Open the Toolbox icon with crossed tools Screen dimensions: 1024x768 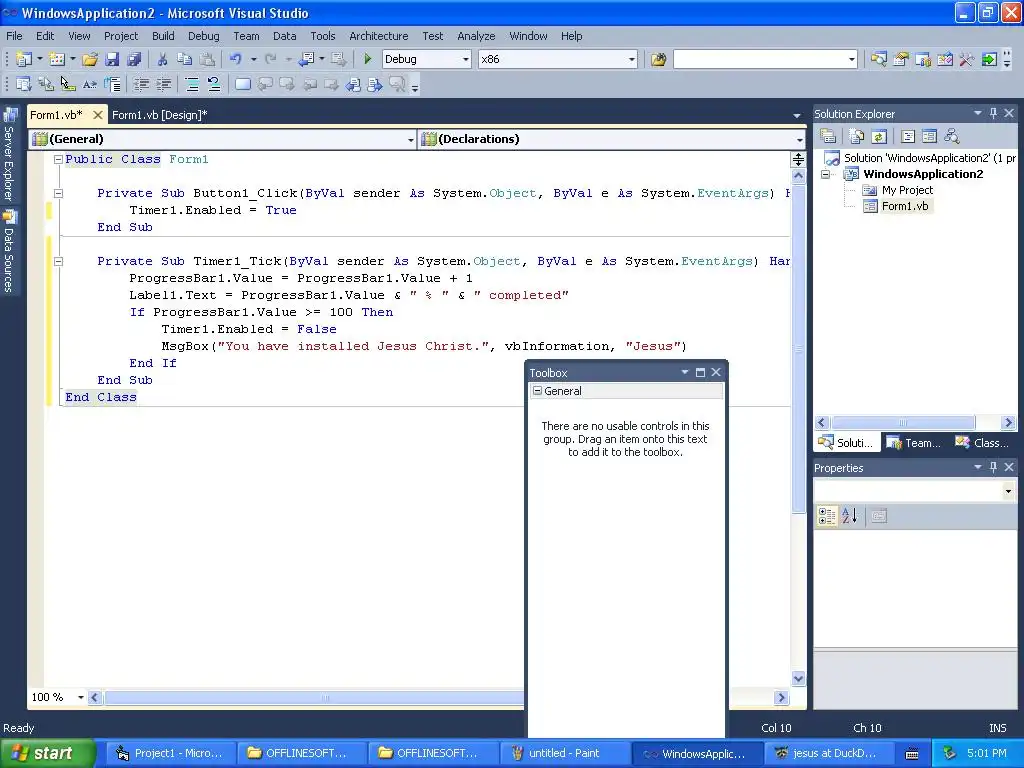click(967, 59)
